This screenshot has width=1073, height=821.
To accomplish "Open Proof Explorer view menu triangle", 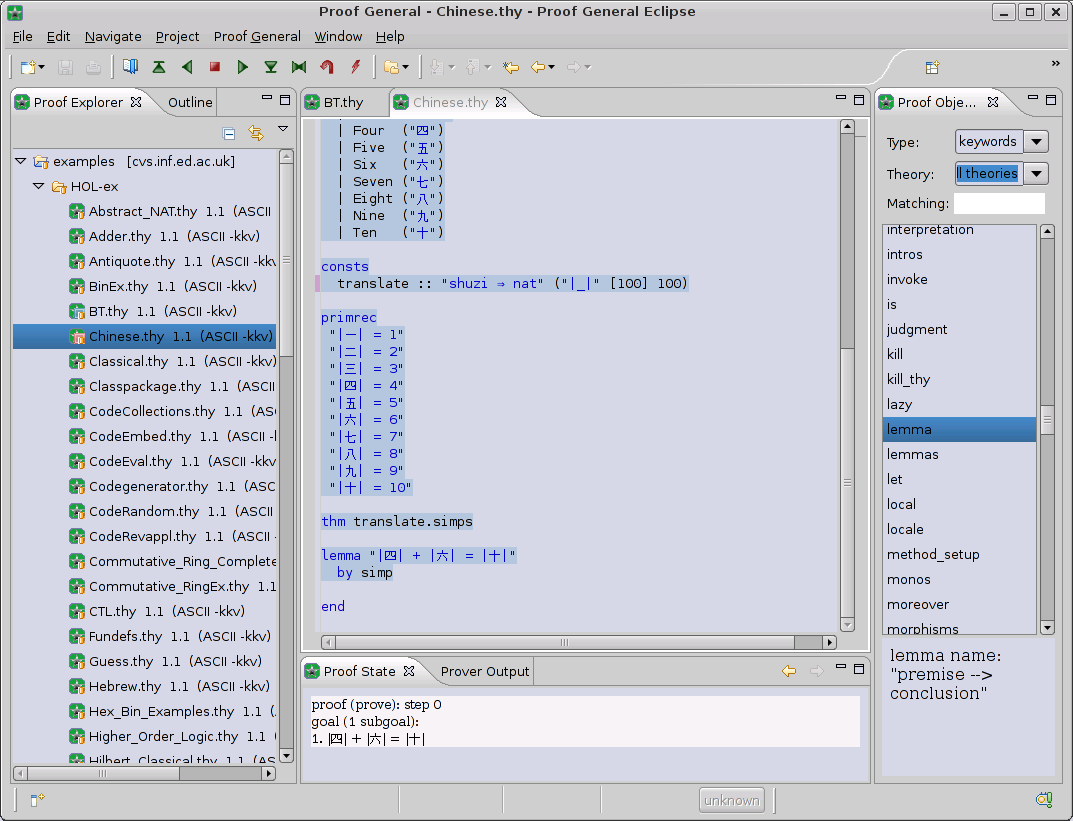I will point(283,129).
